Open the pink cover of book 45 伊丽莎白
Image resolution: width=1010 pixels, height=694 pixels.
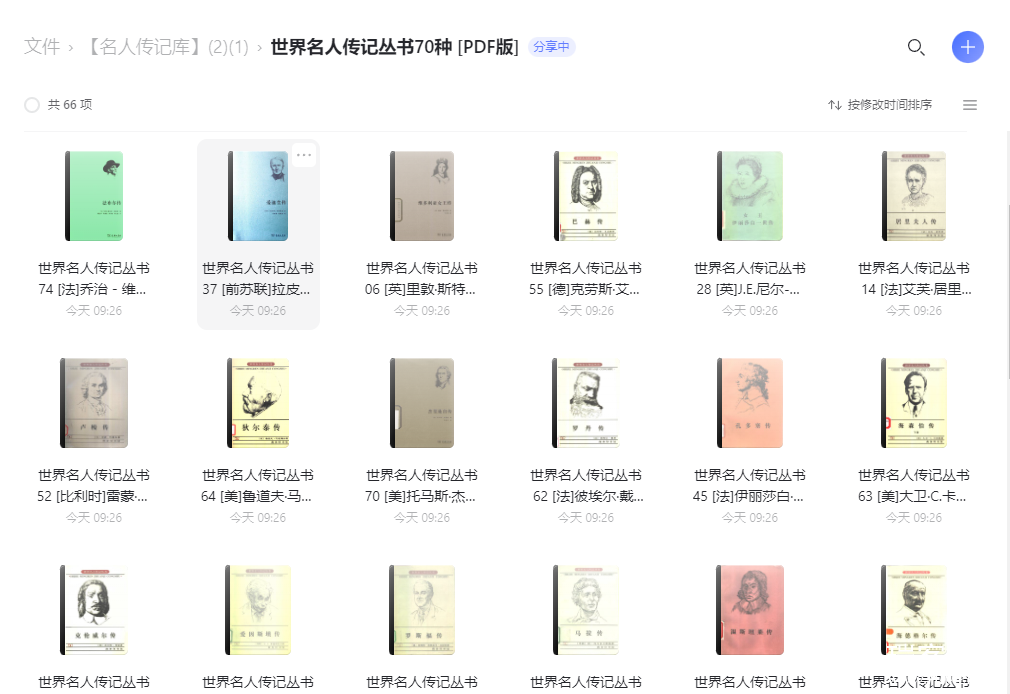(750, 403)
